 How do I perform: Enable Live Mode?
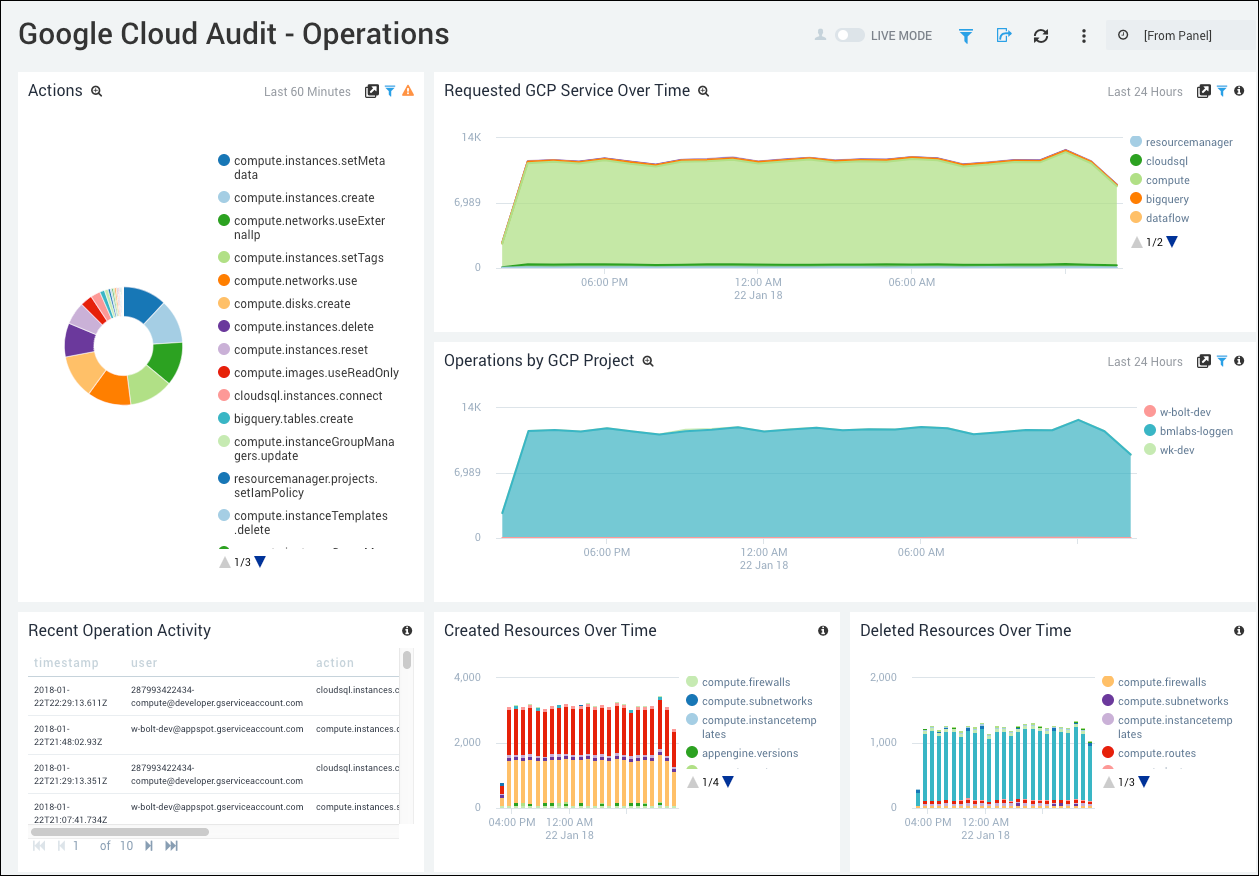(849, 34)
